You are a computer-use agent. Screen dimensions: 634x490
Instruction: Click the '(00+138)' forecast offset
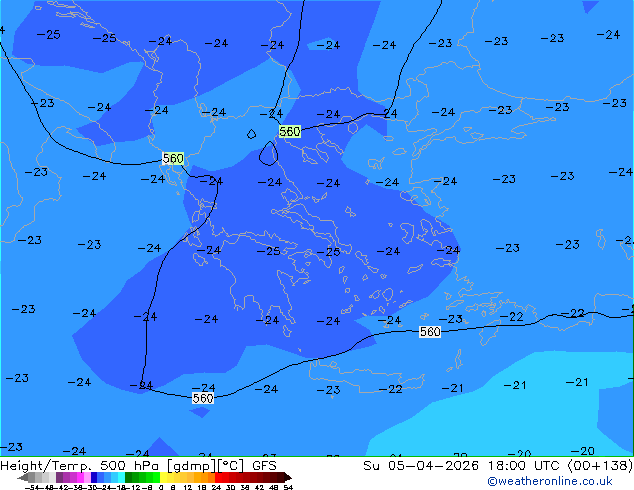pyautogui.click(x=600, y=466)
